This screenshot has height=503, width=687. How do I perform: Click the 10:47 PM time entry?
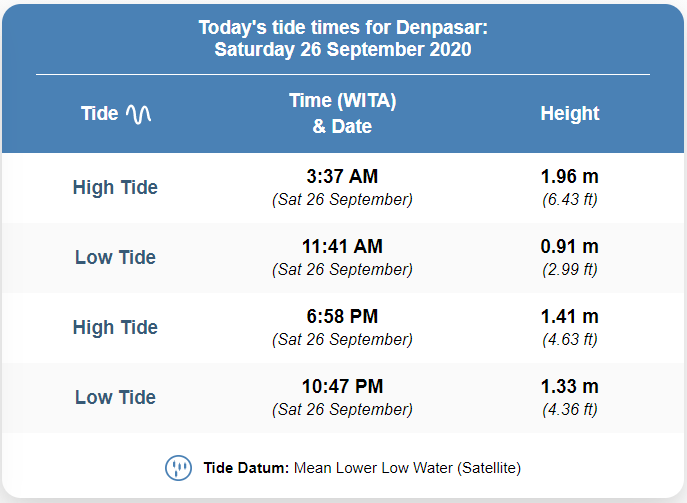(x=342, y=386)
